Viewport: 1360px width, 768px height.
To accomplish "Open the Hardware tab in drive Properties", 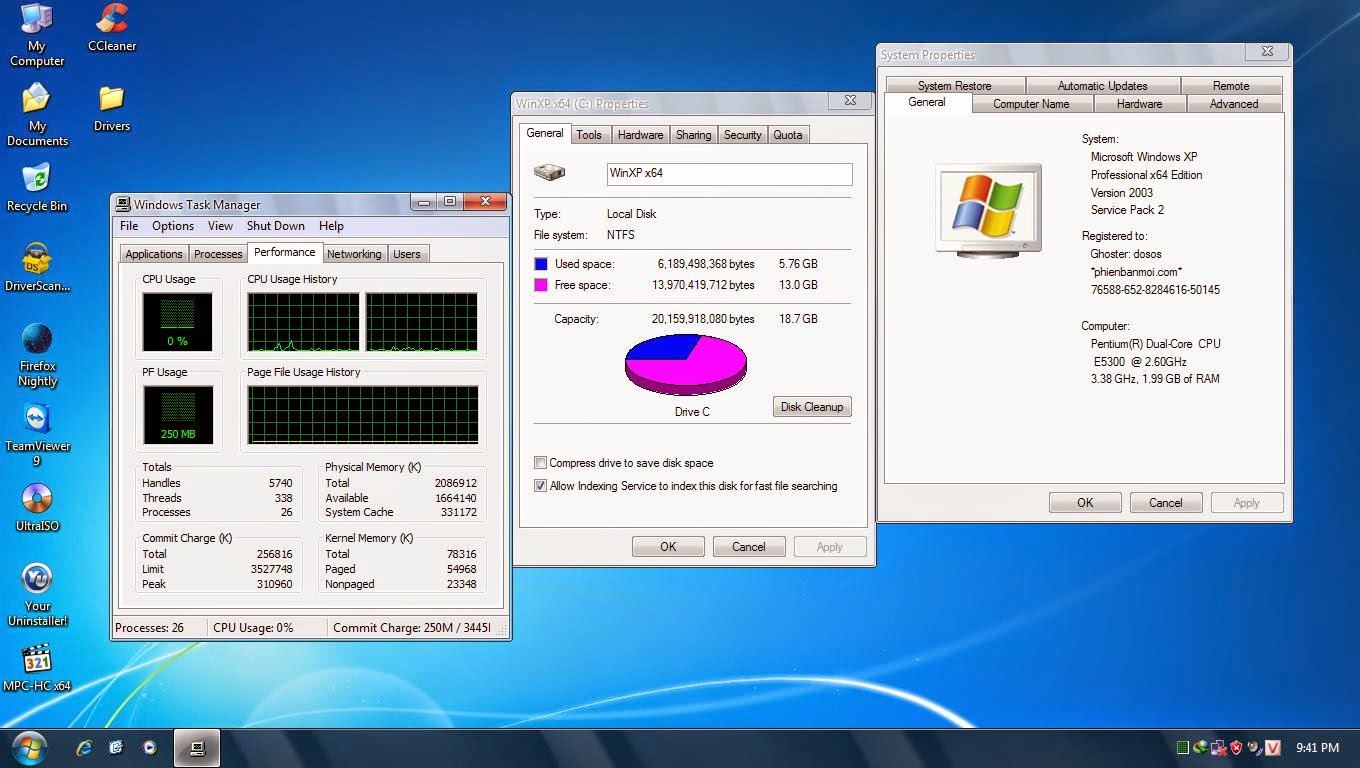I will 640,135.
